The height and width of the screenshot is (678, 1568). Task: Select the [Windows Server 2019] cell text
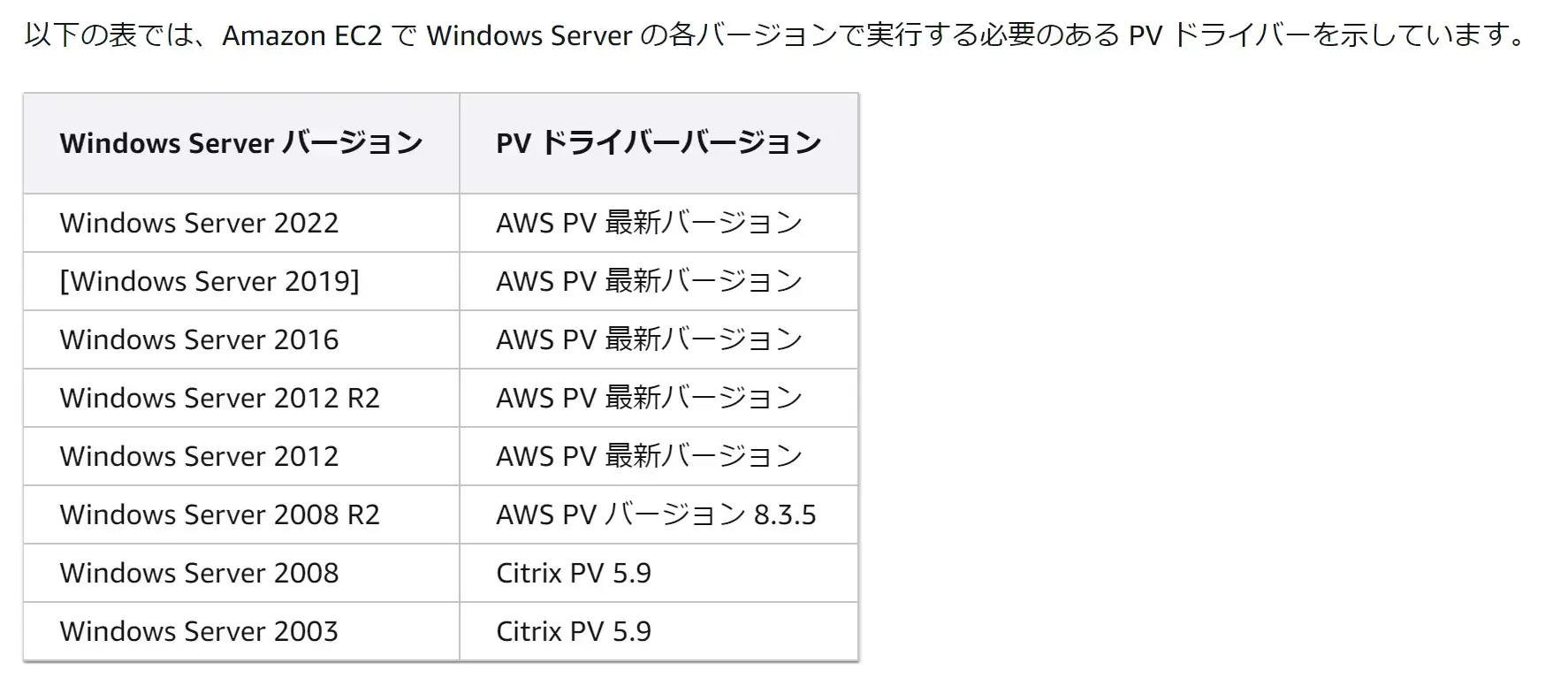pos(209,281)
